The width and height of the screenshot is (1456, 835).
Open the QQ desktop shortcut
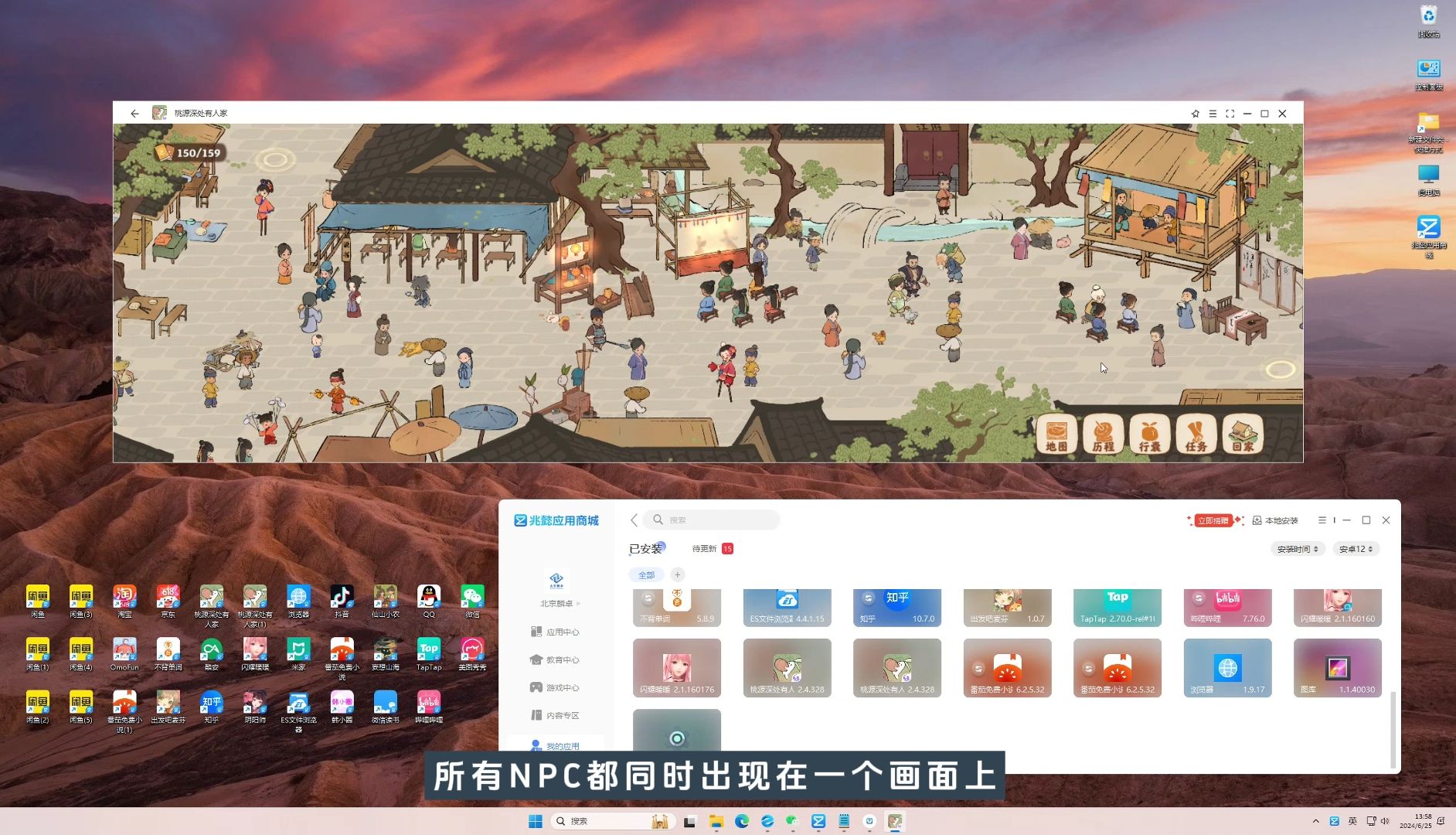click(x=429, y=602)
